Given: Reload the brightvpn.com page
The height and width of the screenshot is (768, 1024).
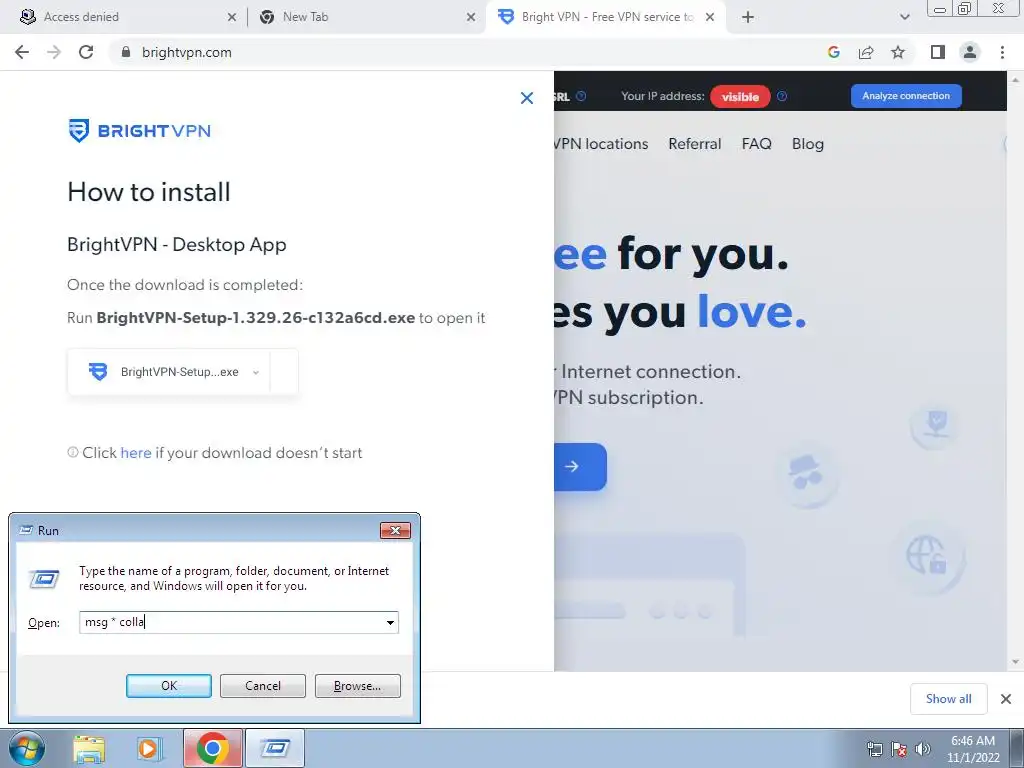Looking at the screenshot, I should point(86,52).
